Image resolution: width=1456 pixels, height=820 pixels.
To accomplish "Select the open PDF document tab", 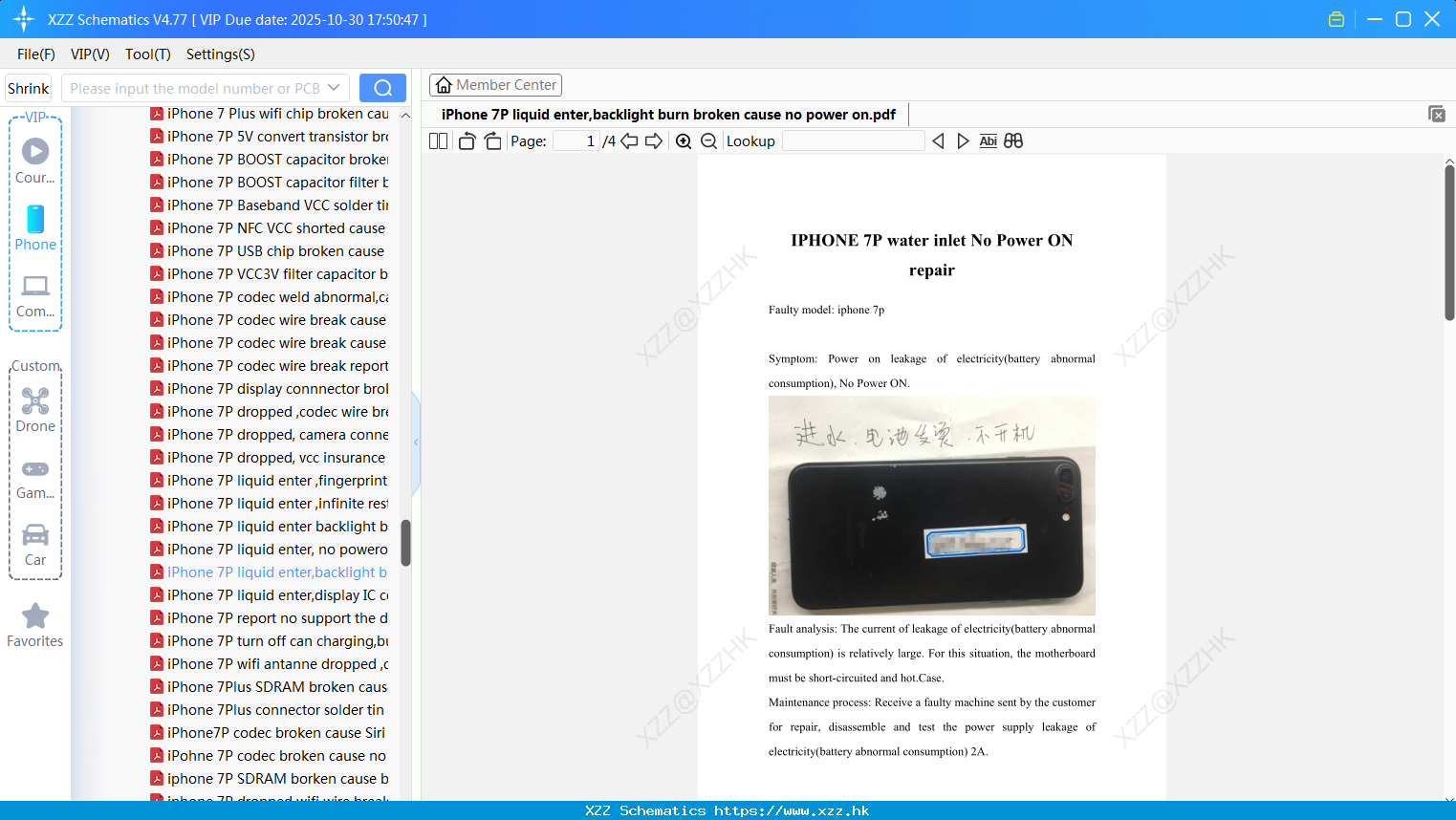I will [x=668, y=115].
